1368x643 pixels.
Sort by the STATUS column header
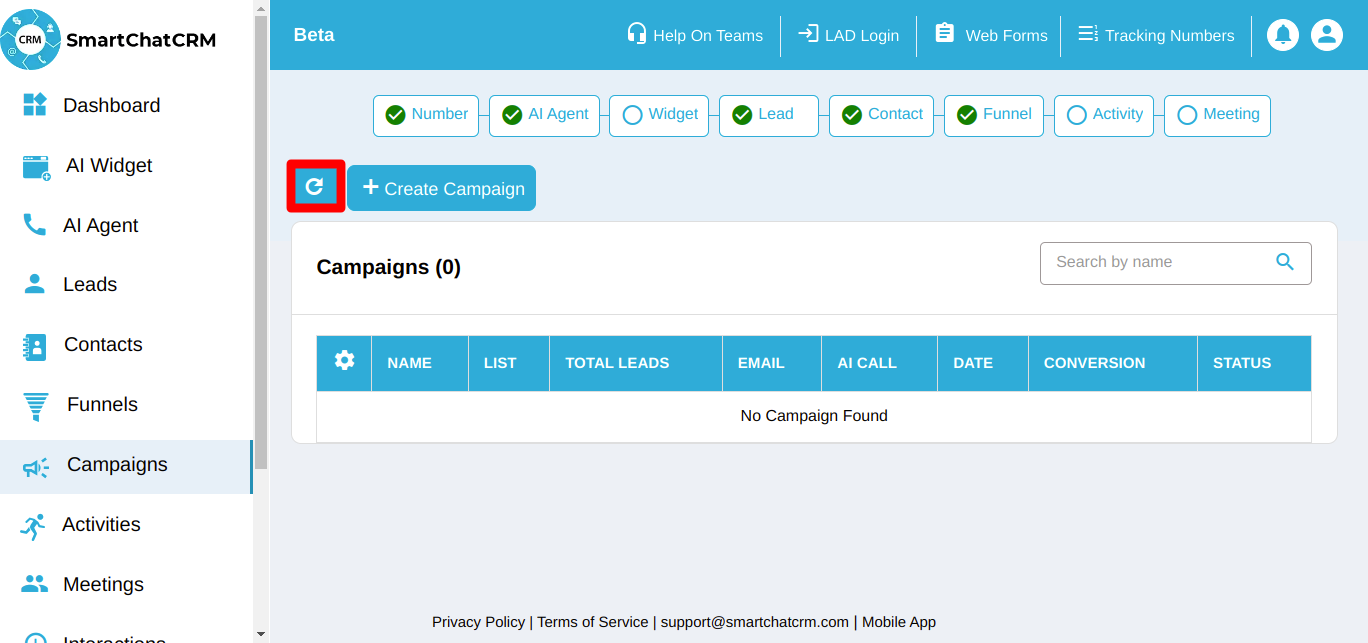1241,363
